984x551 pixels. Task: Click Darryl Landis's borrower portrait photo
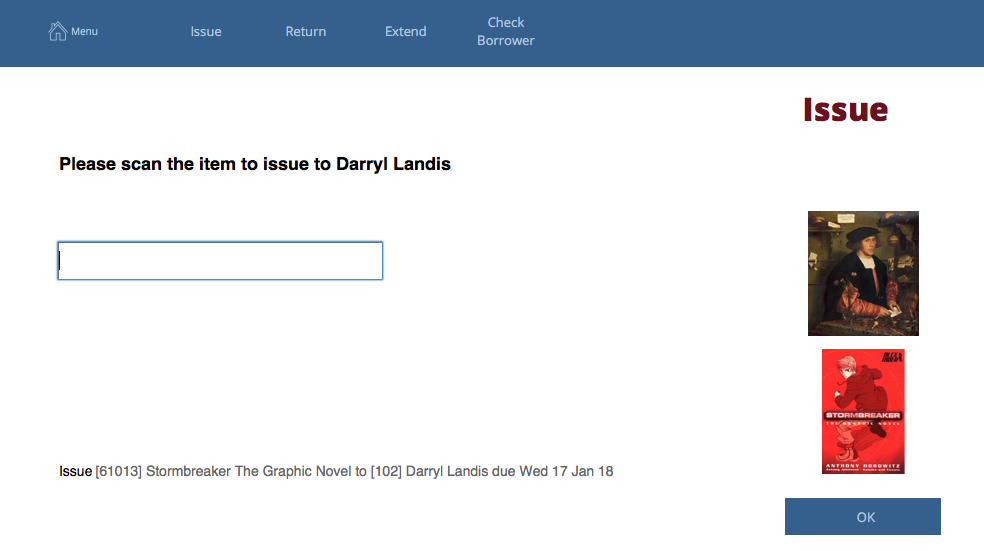coord(863,273)
